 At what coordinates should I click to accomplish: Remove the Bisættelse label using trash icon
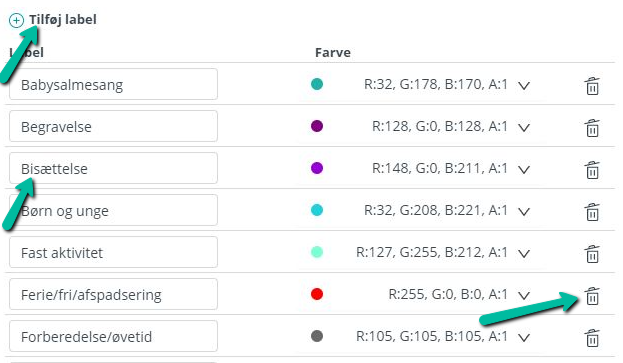click(592, 170)
